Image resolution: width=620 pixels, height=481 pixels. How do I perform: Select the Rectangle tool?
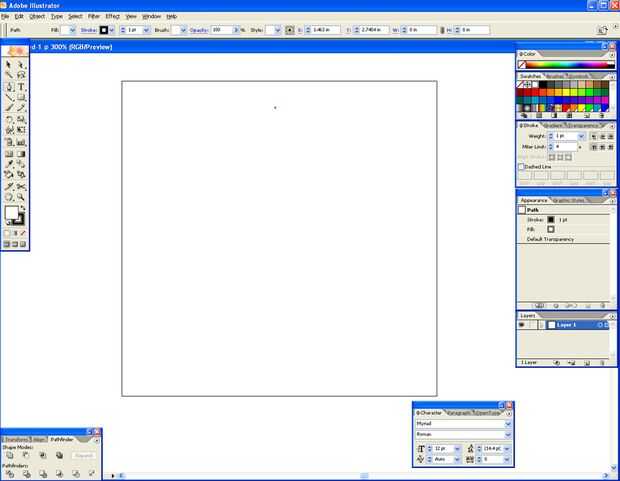[21, 98]
